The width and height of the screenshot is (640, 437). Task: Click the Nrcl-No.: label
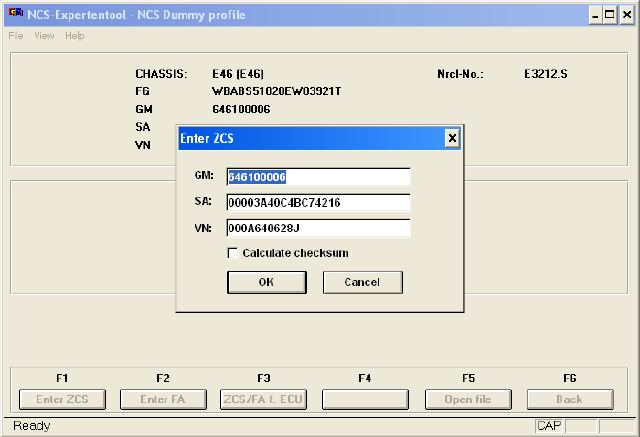tap(460, 74)
